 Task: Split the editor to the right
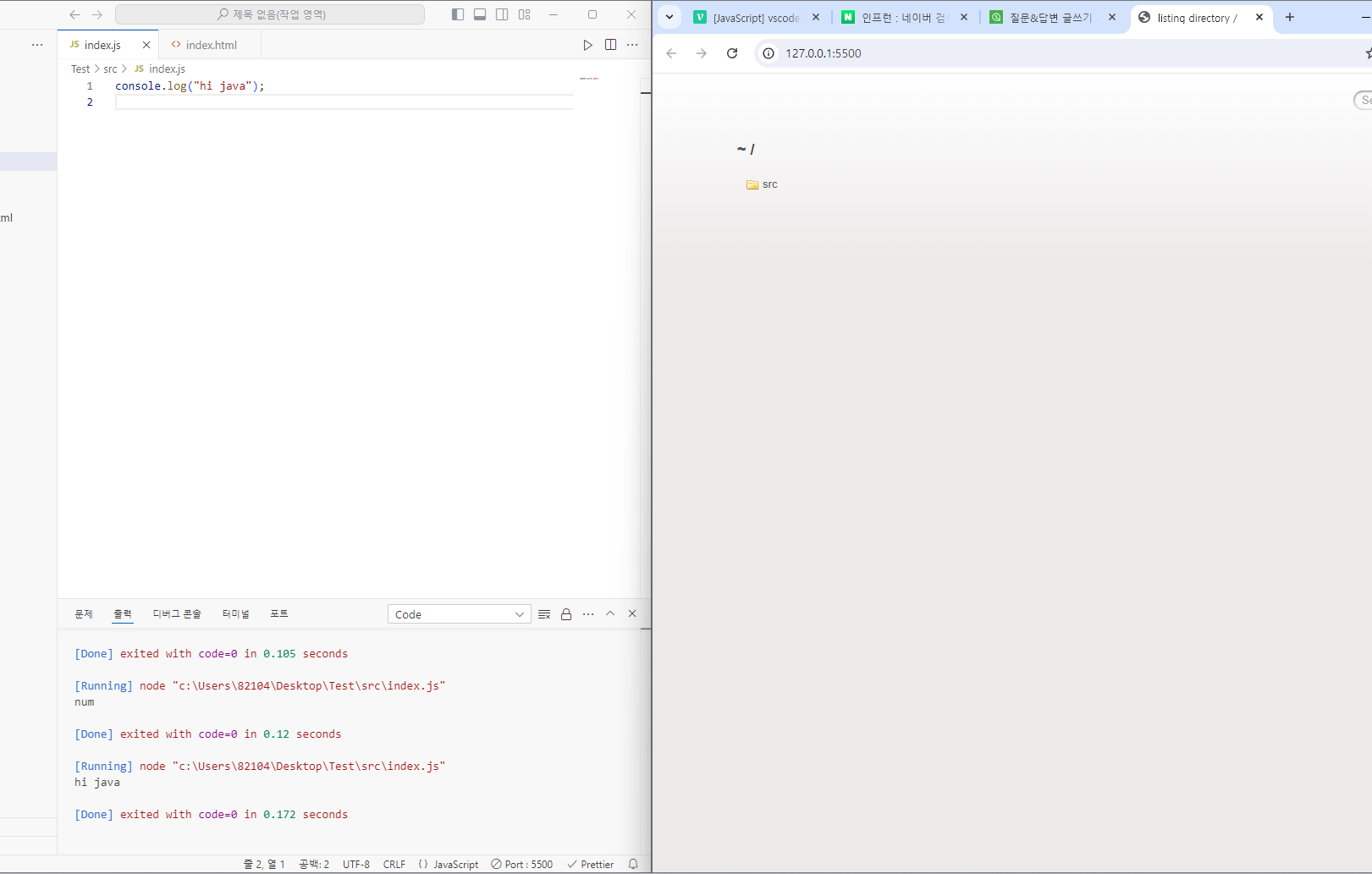pos(610,45)
